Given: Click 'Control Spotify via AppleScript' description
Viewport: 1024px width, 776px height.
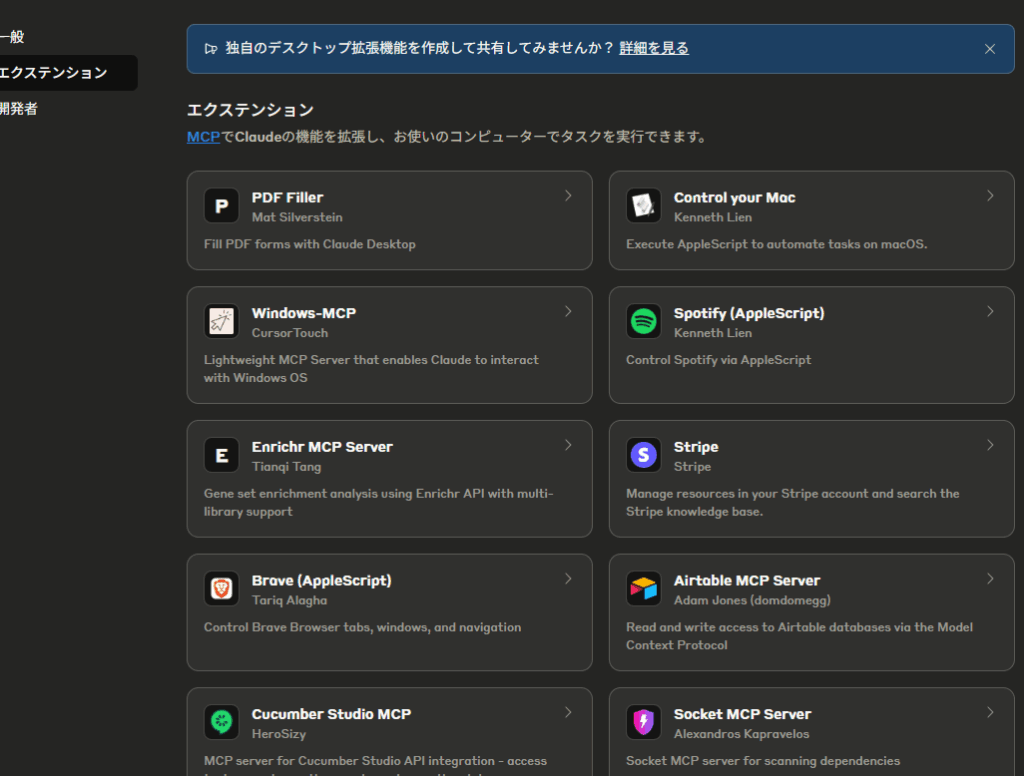Looking at the screenshot, I should (718, 360).
